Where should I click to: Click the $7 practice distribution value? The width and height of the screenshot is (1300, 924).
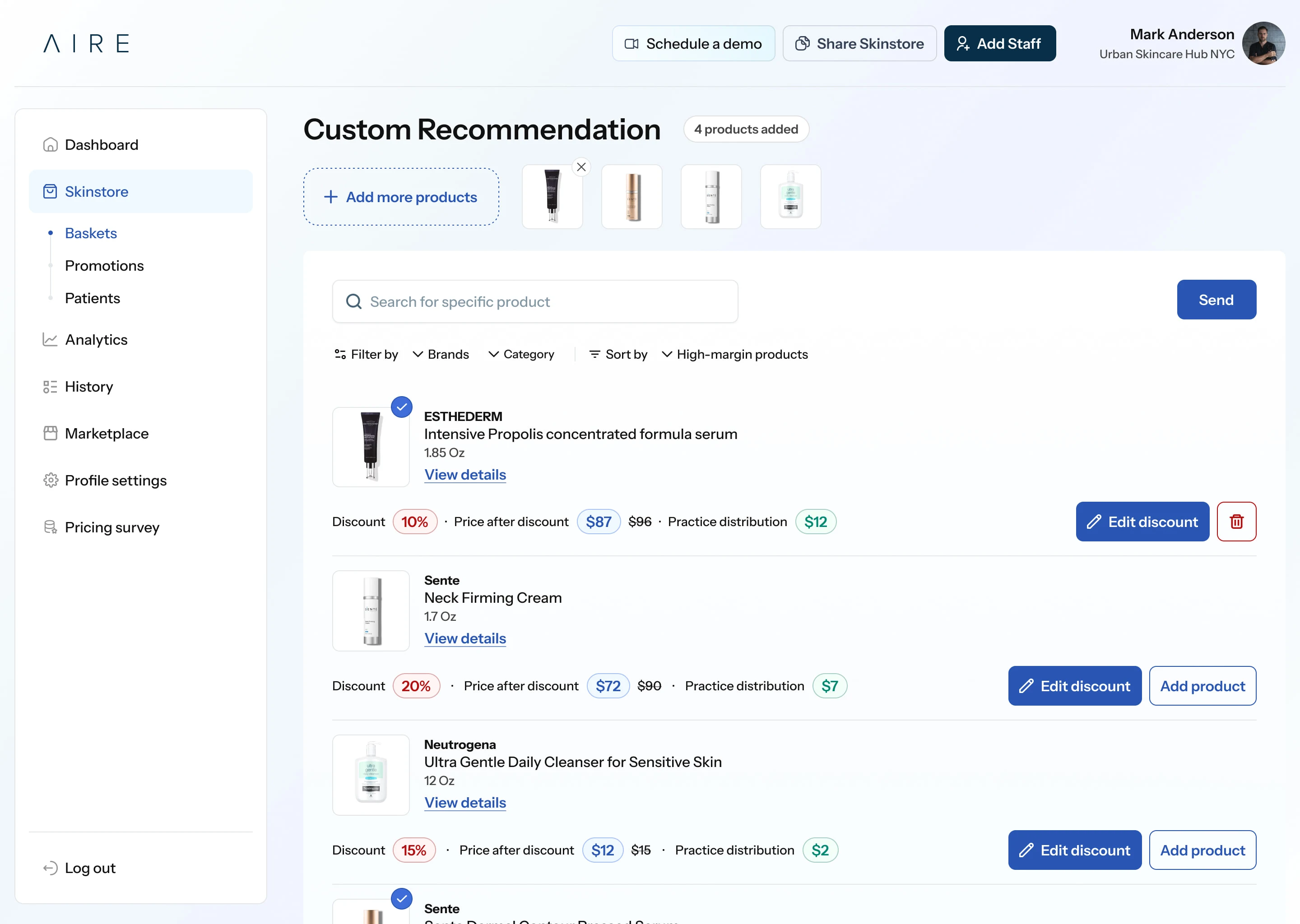click(x=829, y=686)
